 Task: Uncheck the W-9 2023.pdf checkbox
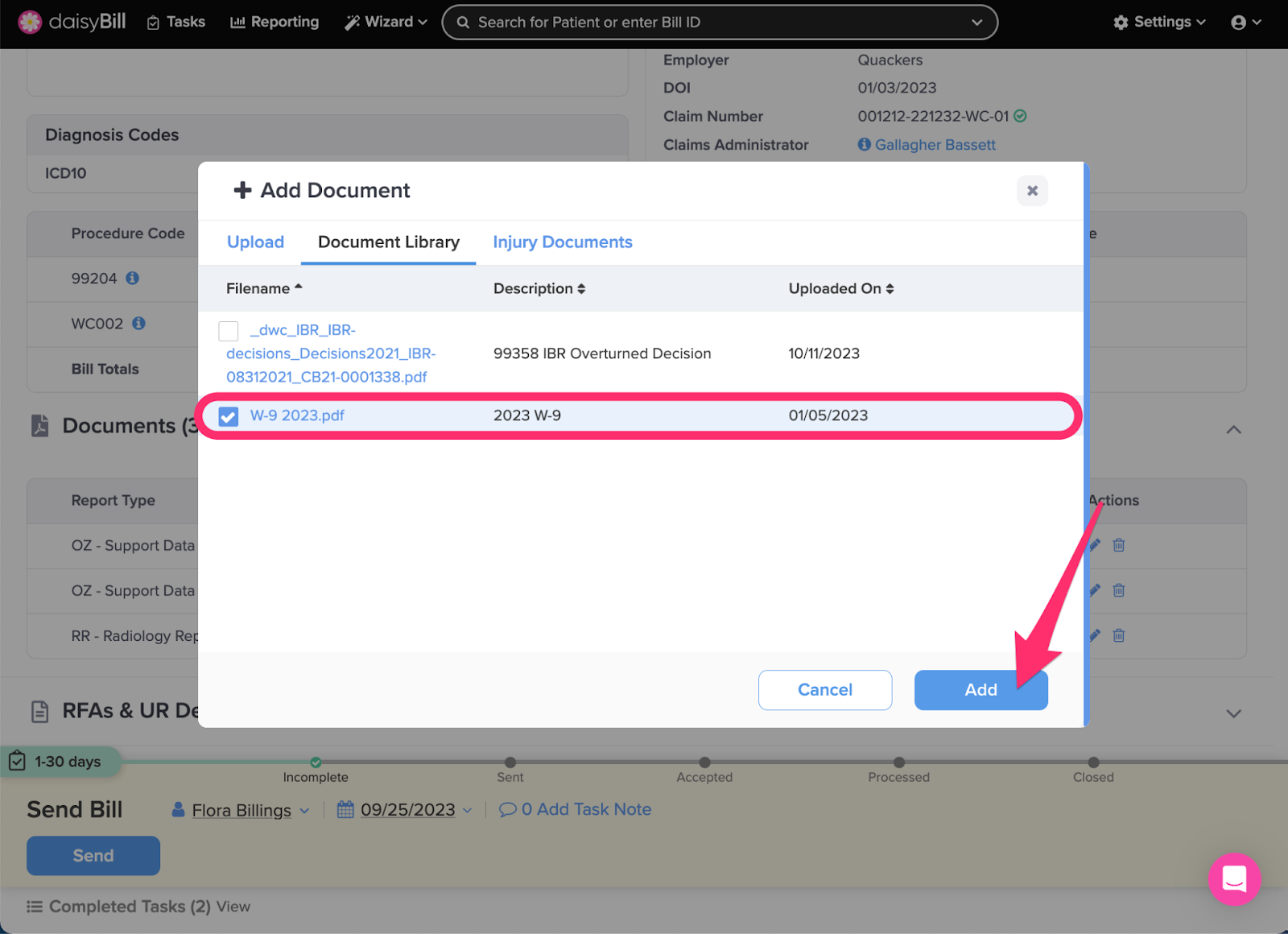pos(229,416)
